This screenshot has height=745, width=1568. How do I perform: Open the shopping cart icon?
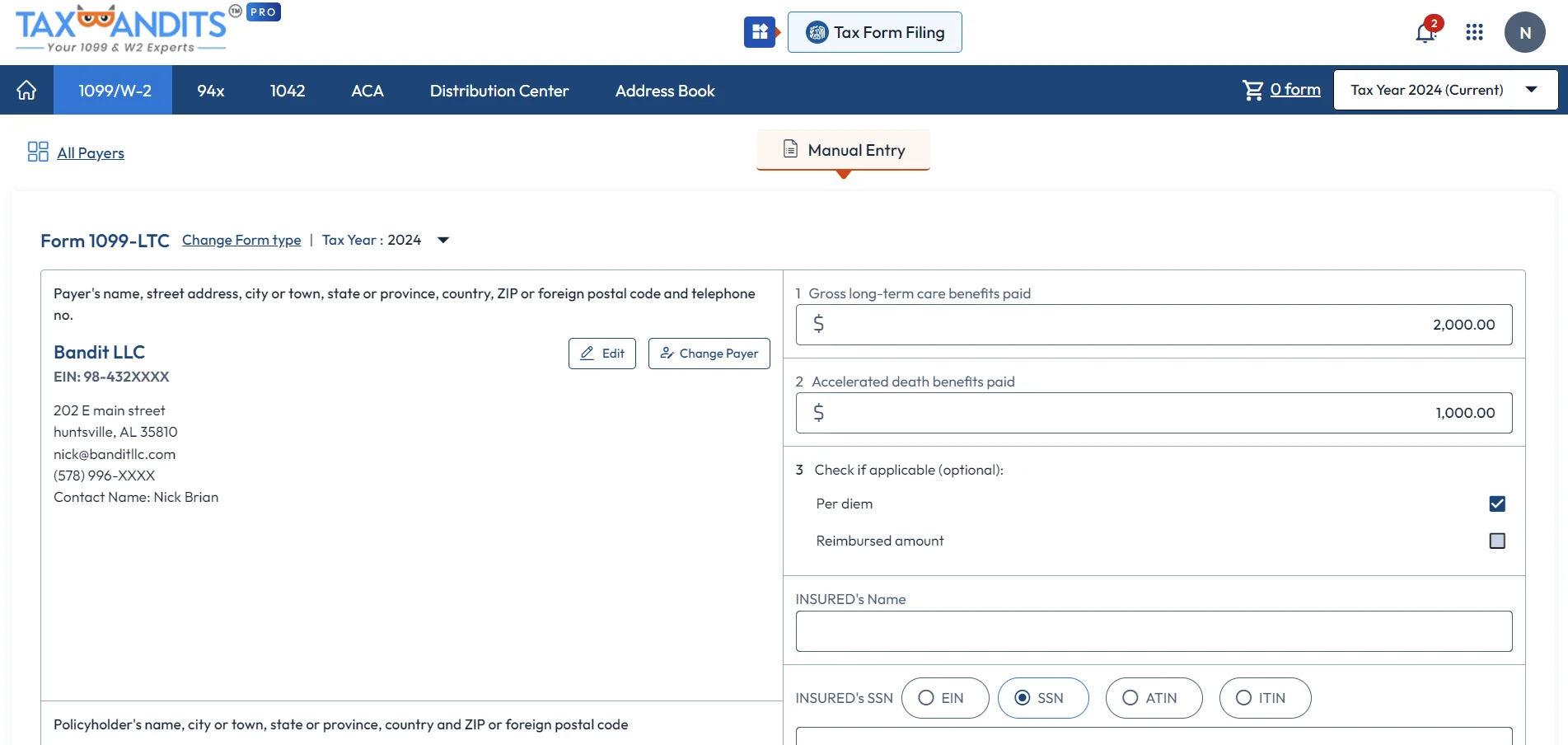click(1253, 90)
